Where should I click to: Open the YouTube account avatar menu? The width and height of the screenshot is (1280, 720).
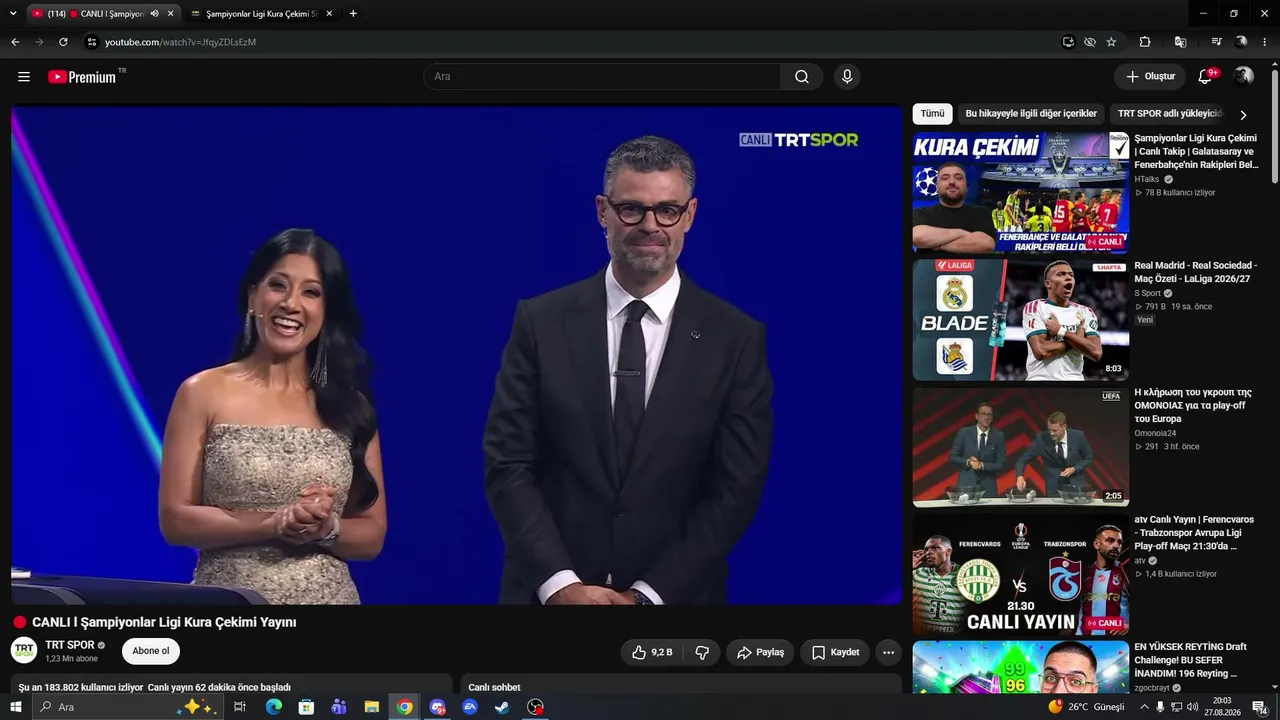[1243, 77]
